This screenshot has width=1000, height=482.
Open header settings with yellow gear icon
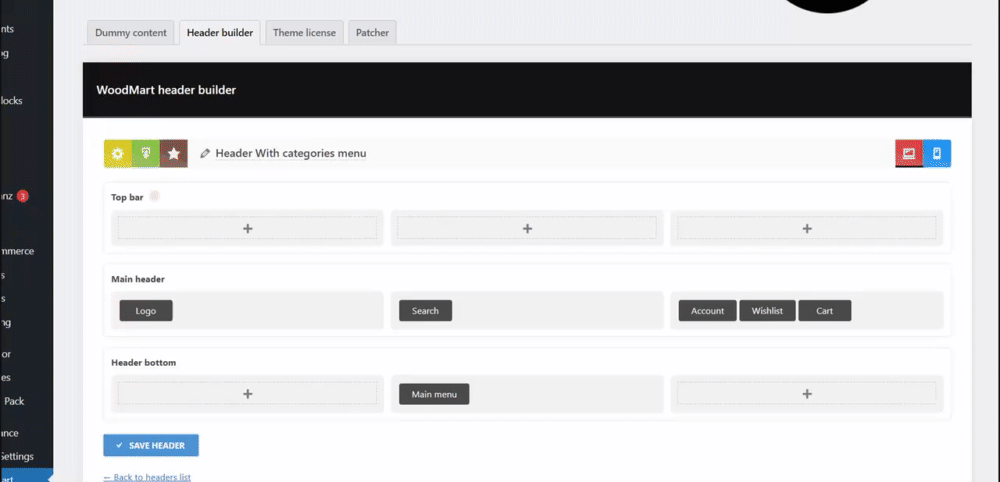pos(117,154)
